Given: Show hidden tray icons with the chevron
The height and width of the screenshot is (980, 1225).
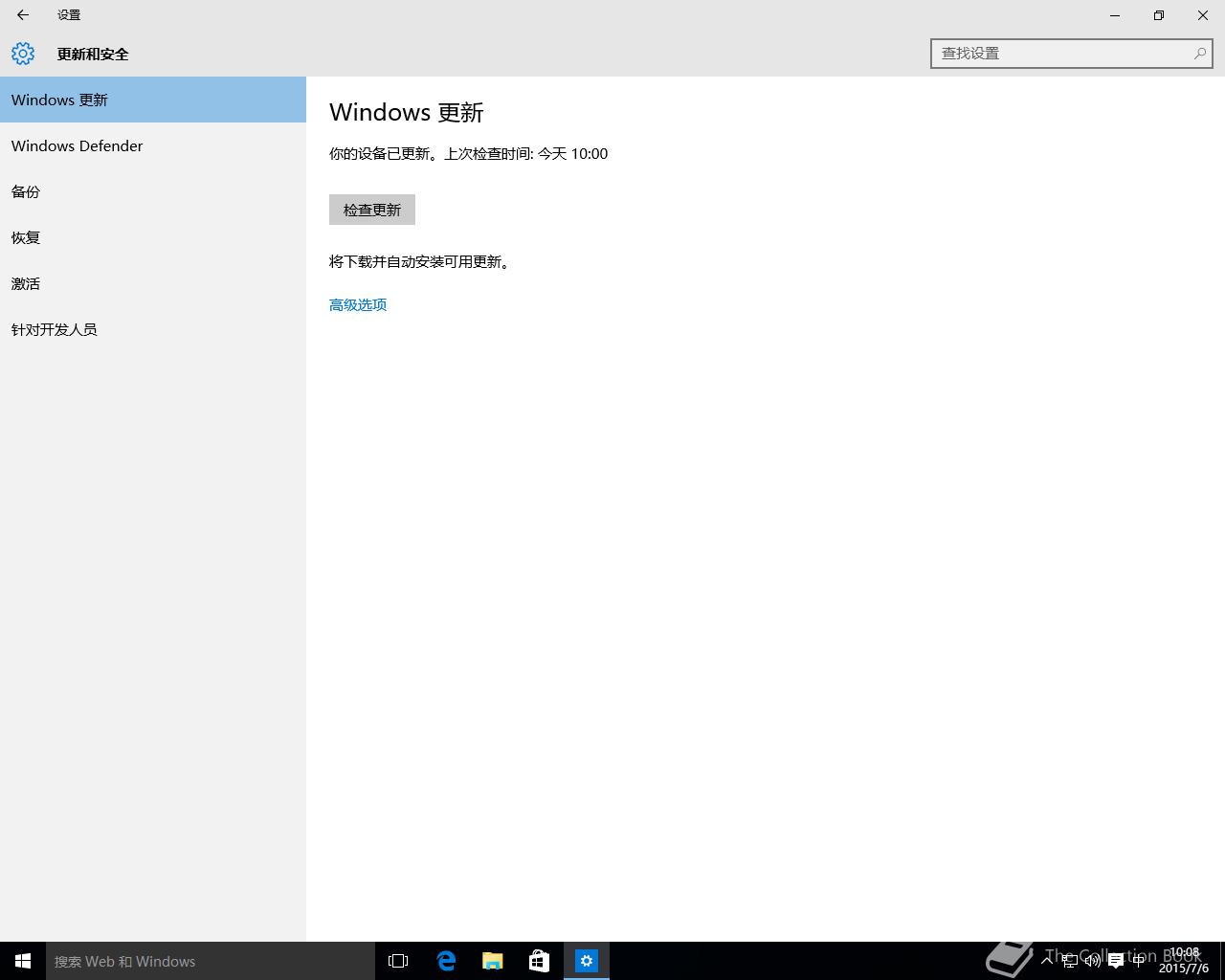Looking at the screenshot, I should point(1047,961).
